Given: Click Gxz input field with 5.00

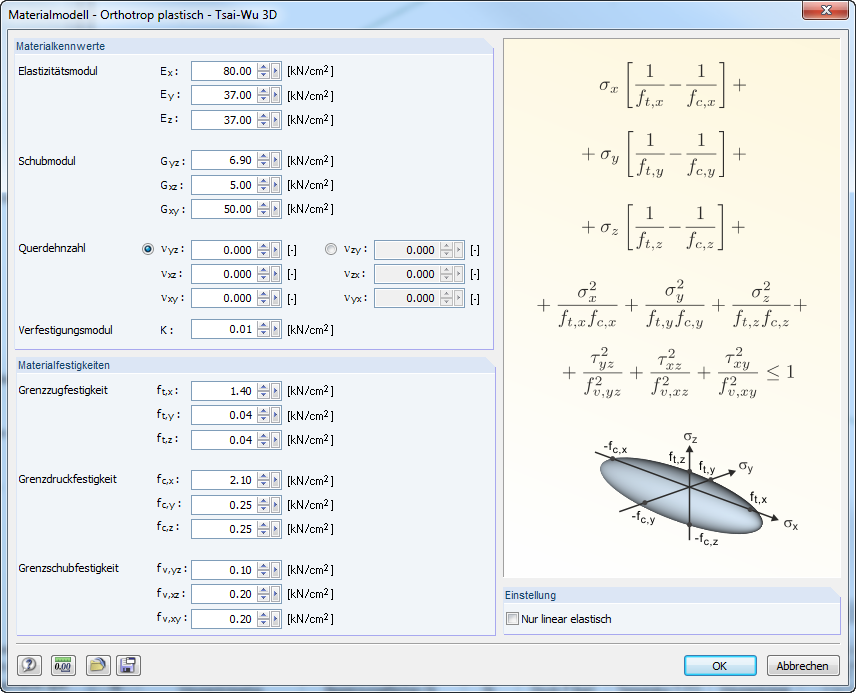Looking at the screenshot, I should [x=224, y=185].
